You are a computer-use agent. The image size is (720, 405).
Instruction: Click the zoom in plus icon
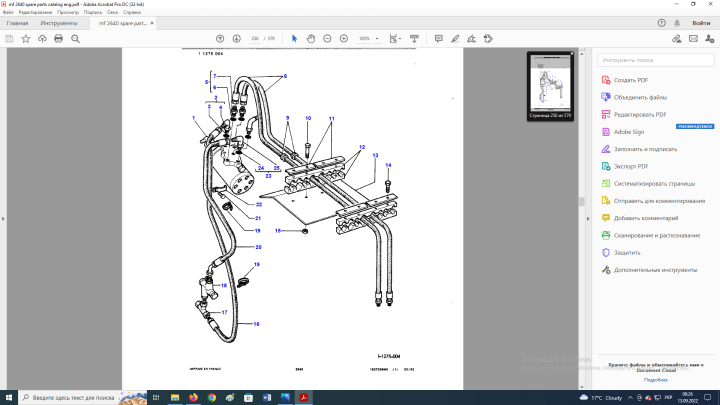344,38
